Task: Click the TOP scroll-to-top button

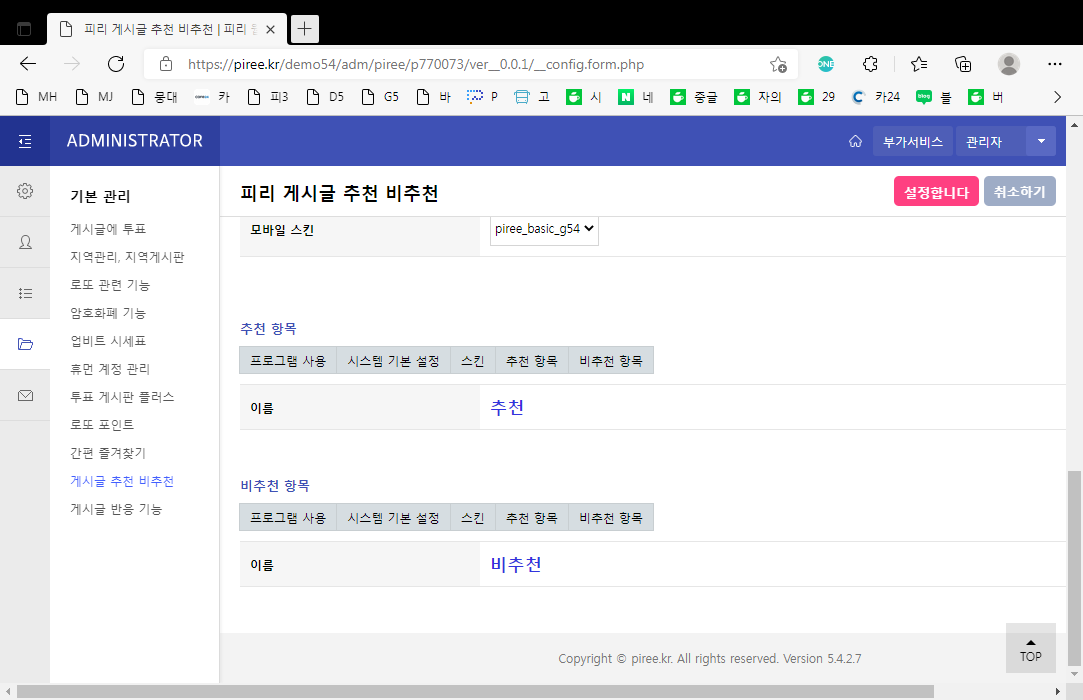Action: (x=1030, y=649)
